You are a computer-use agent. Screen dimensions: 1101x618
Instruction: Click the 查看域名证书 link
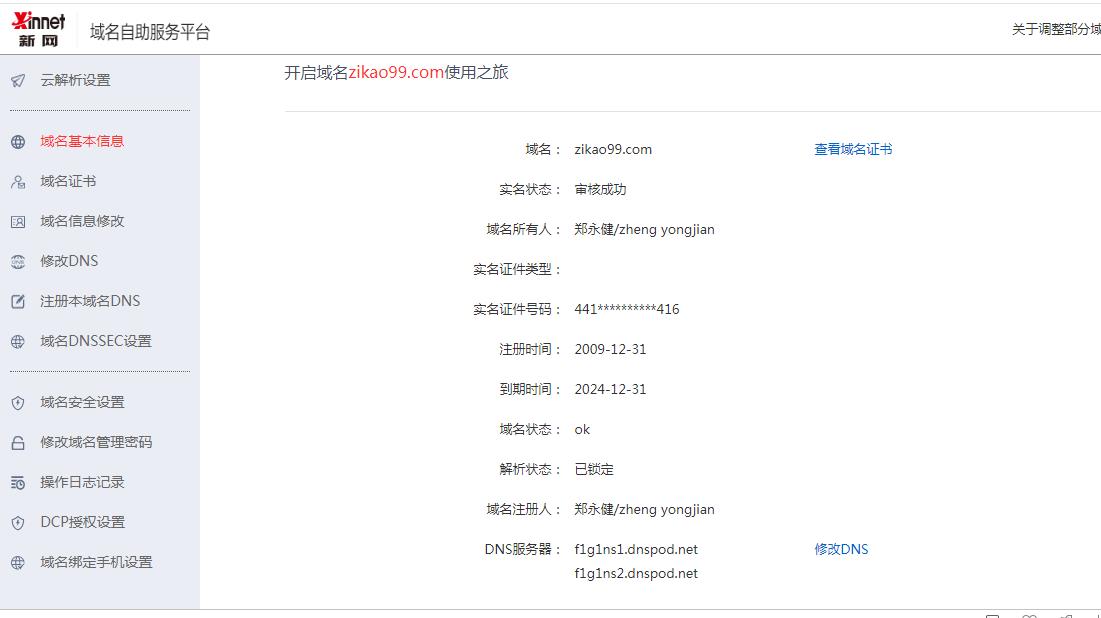pos(853,149)
